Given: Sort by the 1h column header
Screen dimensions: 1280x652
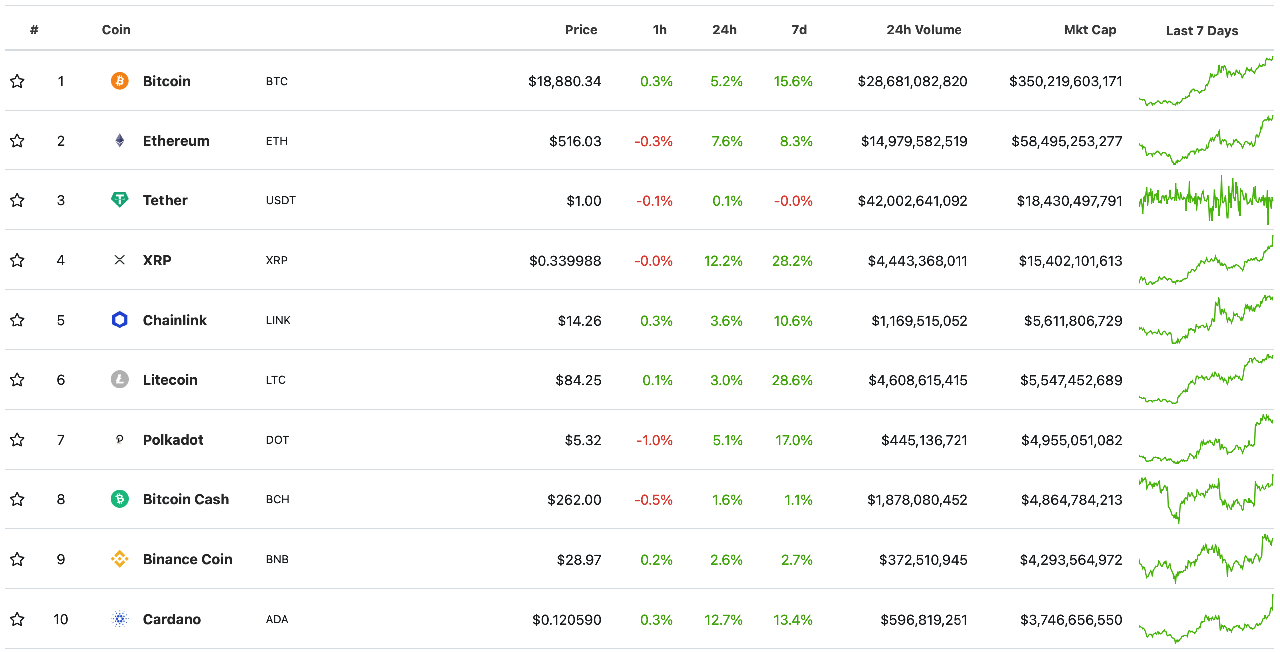Looking at the screenshot, I should click(660, 30).
